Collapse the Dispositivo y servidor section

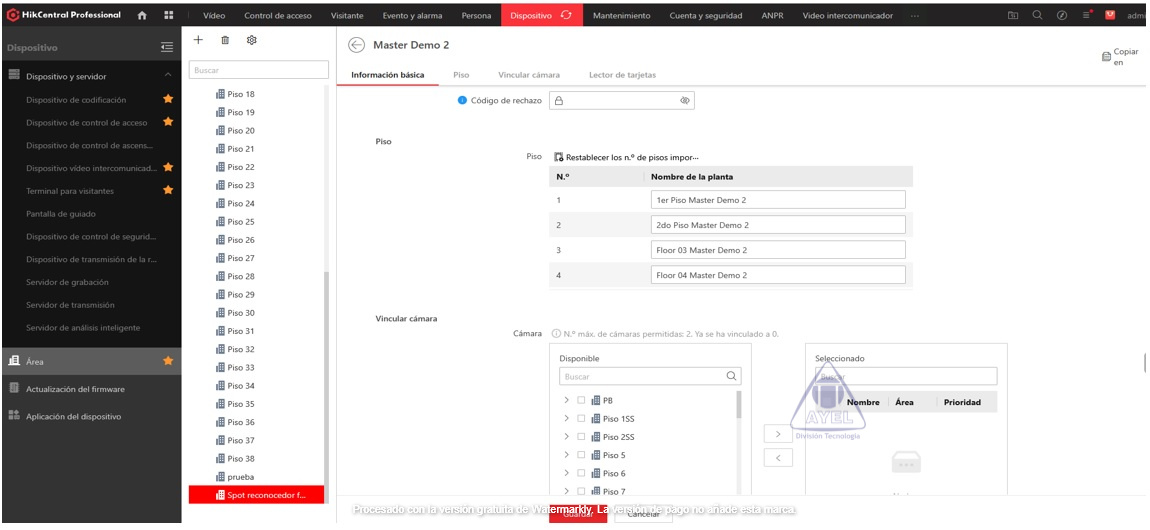click(x=168, y=76)
